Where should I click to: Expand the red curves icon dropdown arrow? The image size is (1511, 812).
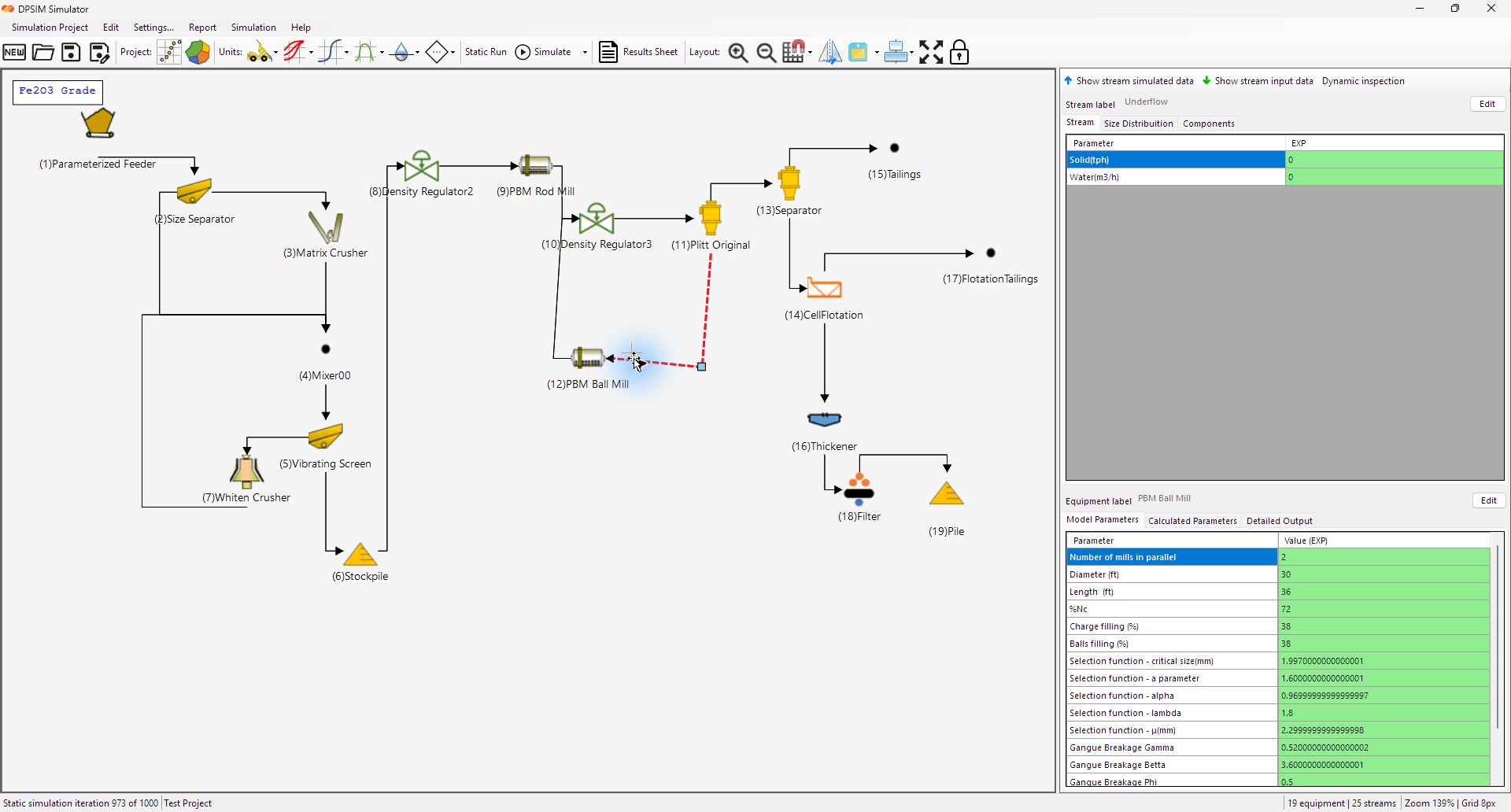coord(311,53)
